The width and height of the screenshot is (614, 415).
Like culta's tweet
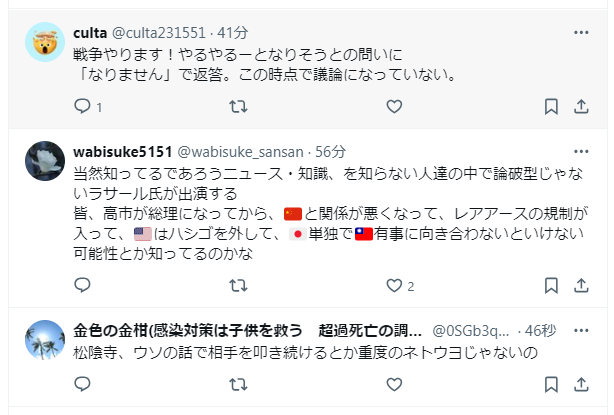point(394,106)
